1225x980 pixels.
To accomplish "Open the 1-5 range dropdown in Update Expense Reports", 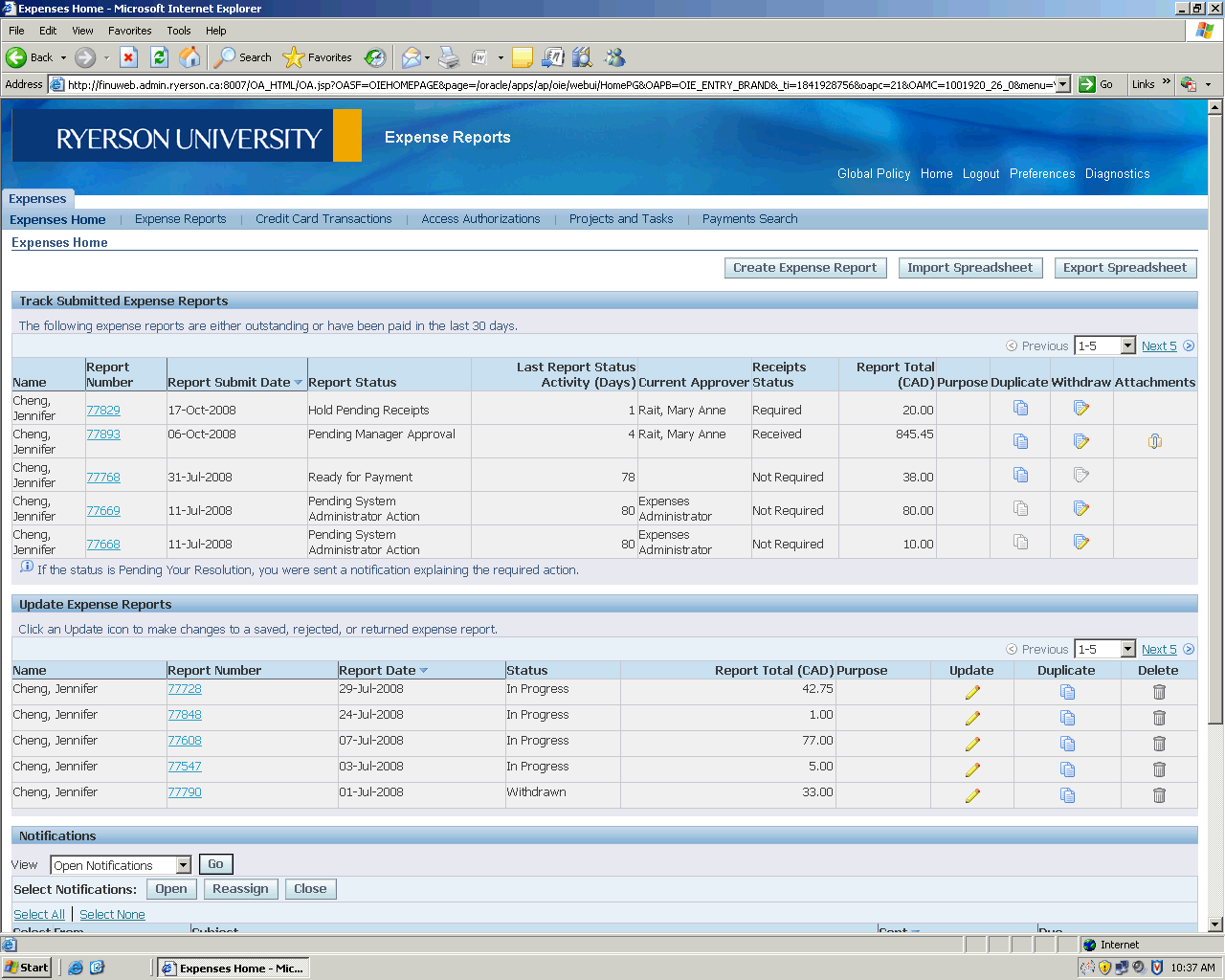I will point(1127,649).
